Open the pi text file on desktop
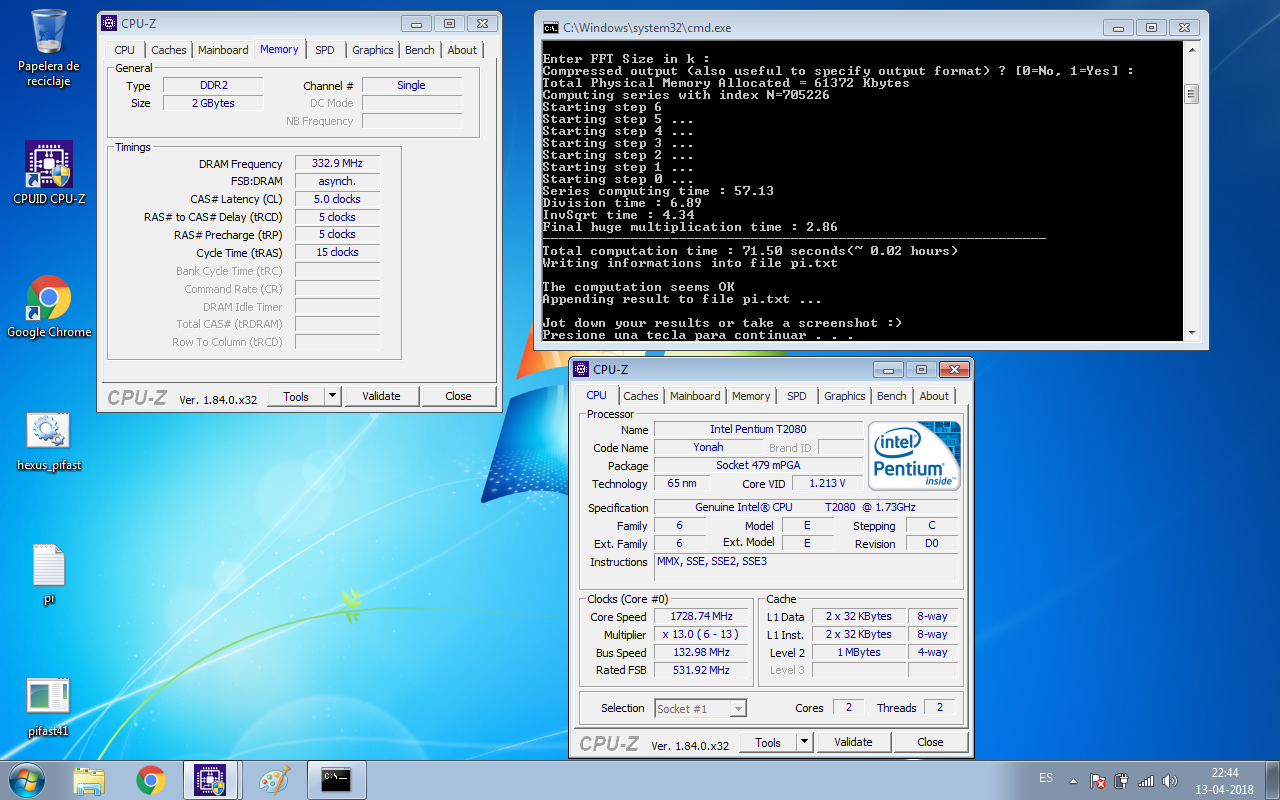Viewport: 1280px width, 800px height. [x=49, y=575]
